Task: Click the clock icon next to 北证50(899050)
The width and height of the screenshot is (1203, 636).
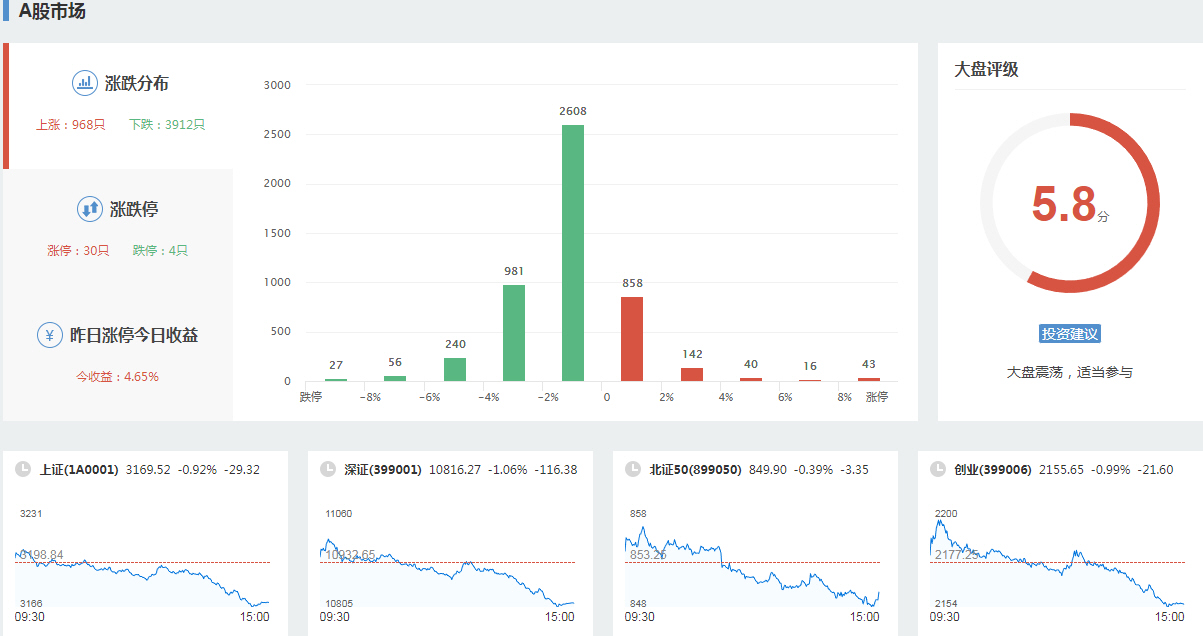Action: pyautogui.click(x=632, y=469)
